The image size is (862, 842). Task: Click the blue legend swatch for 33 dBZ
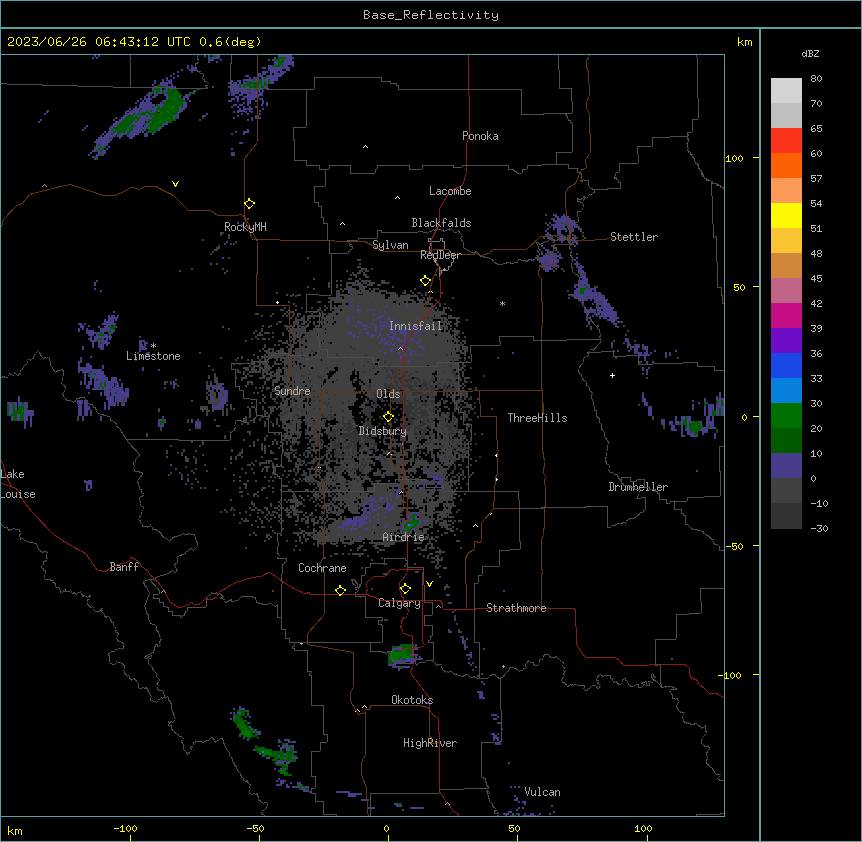tap(786, 365)
